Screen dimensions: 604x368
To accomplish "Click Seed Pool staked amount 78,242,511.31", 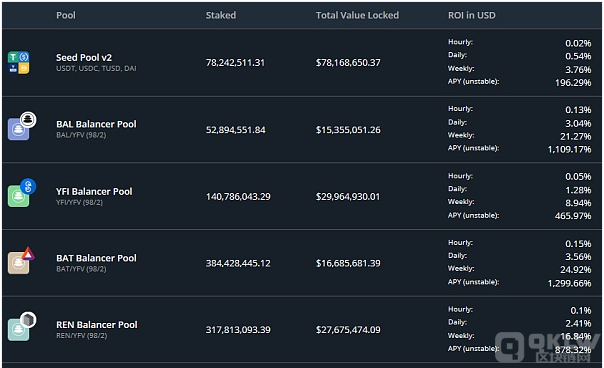I will [235, 62].
